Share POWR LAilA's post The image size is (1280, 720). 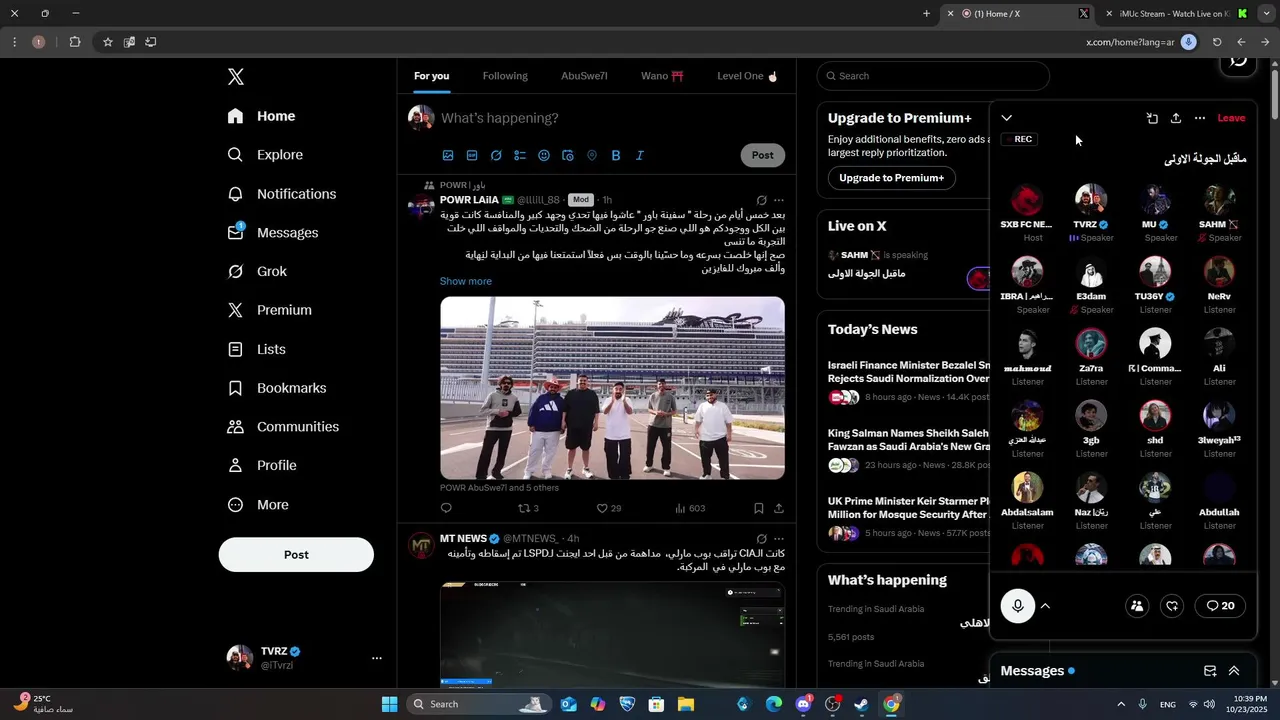(x=778, y=508)
